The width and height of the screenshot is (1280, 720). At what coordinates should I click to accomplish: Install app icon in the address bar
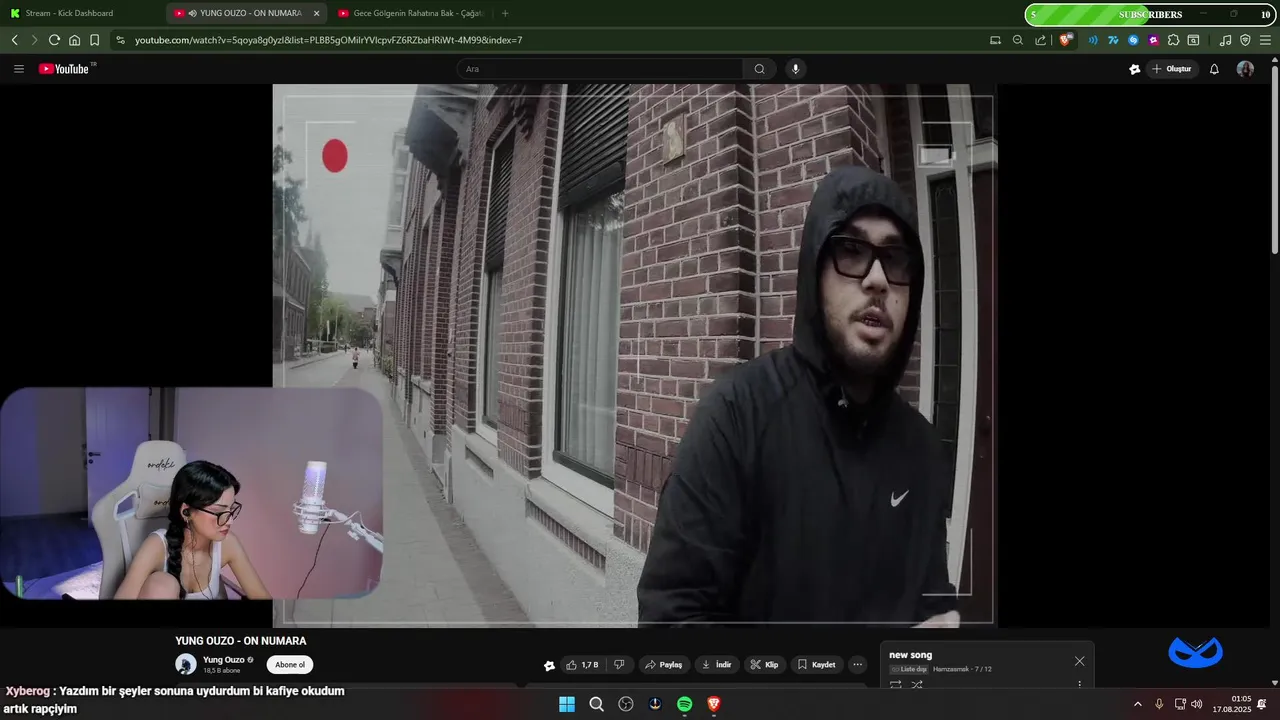pyautogui.click(x=995, y=40)
